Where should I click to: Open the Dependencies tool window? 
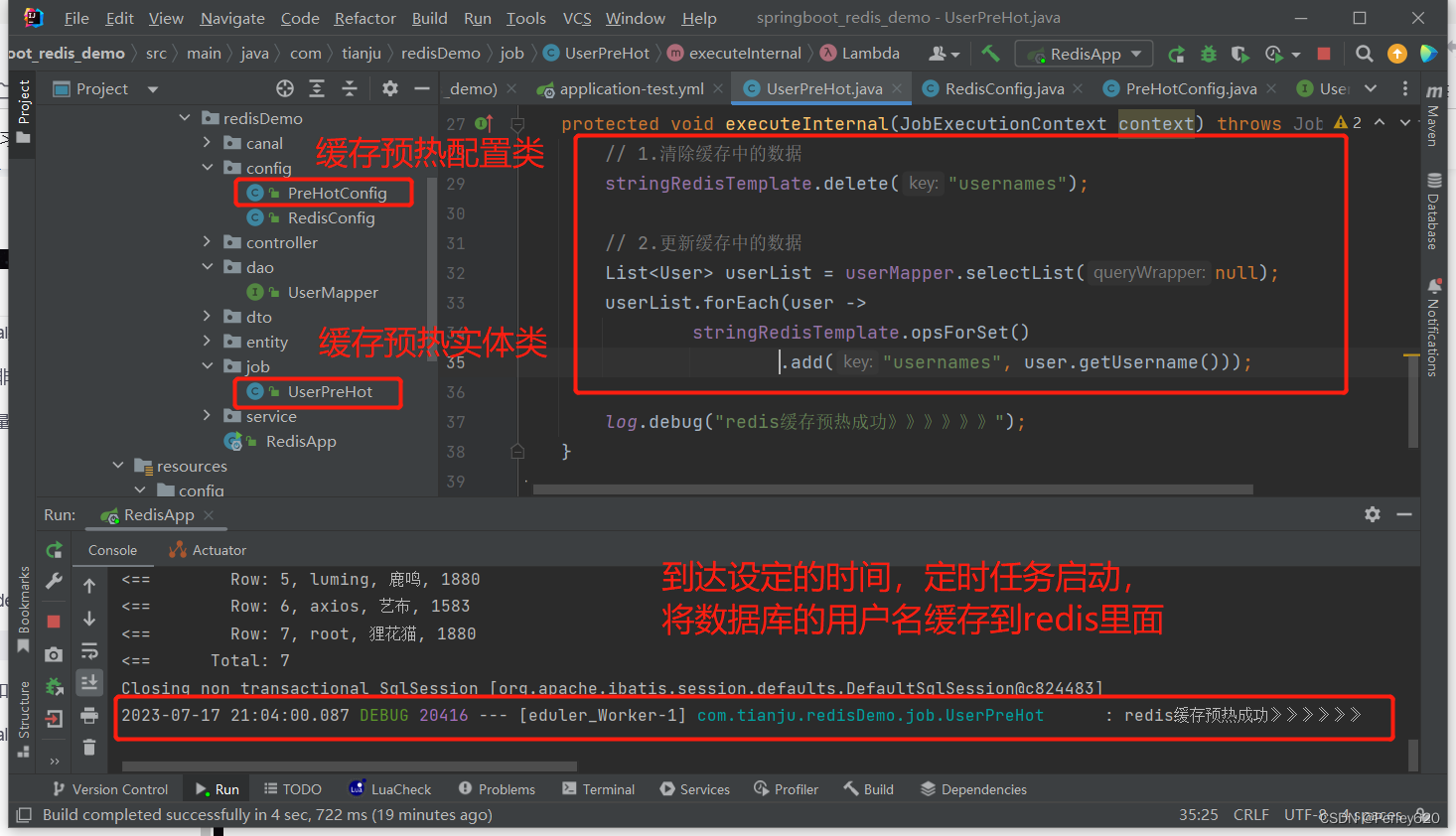[973, 789]
